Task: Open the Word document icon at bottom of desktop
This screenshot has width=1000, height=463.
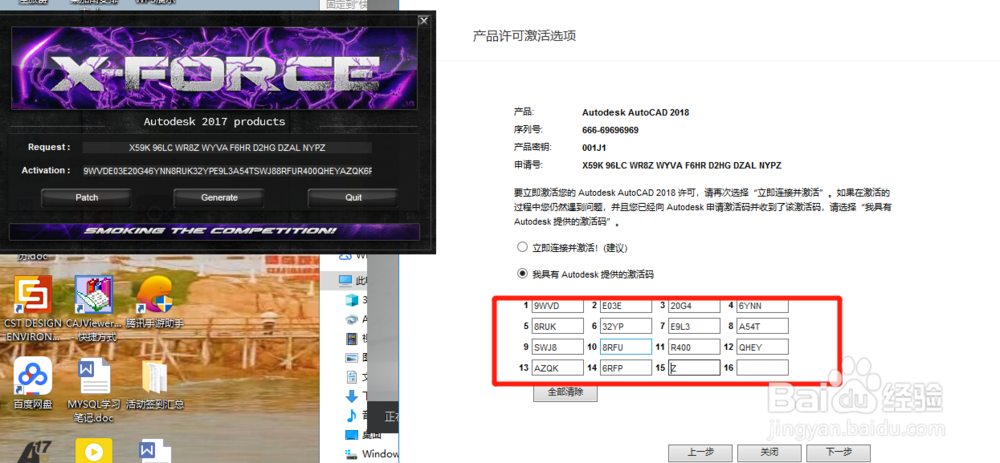Action: 155,451
